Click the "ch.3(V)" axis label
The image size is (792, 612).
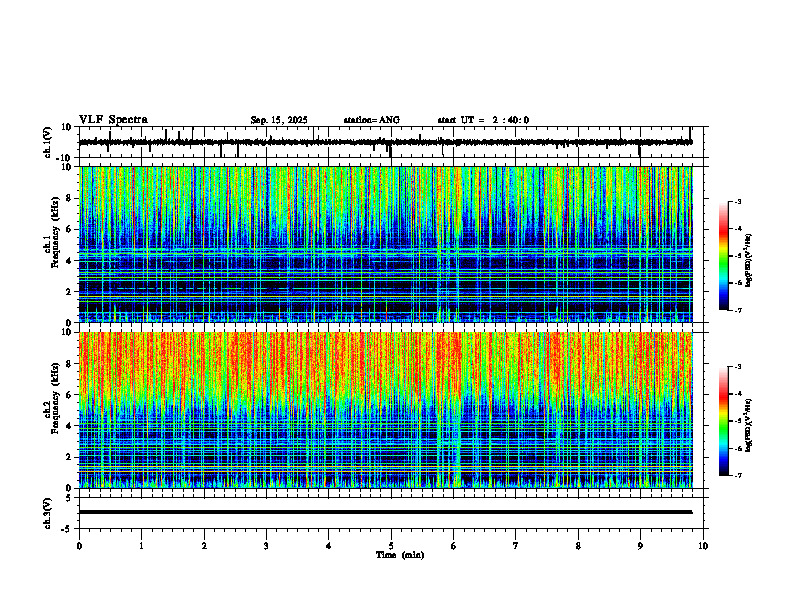pyautogui.click(x=48, y=513)
